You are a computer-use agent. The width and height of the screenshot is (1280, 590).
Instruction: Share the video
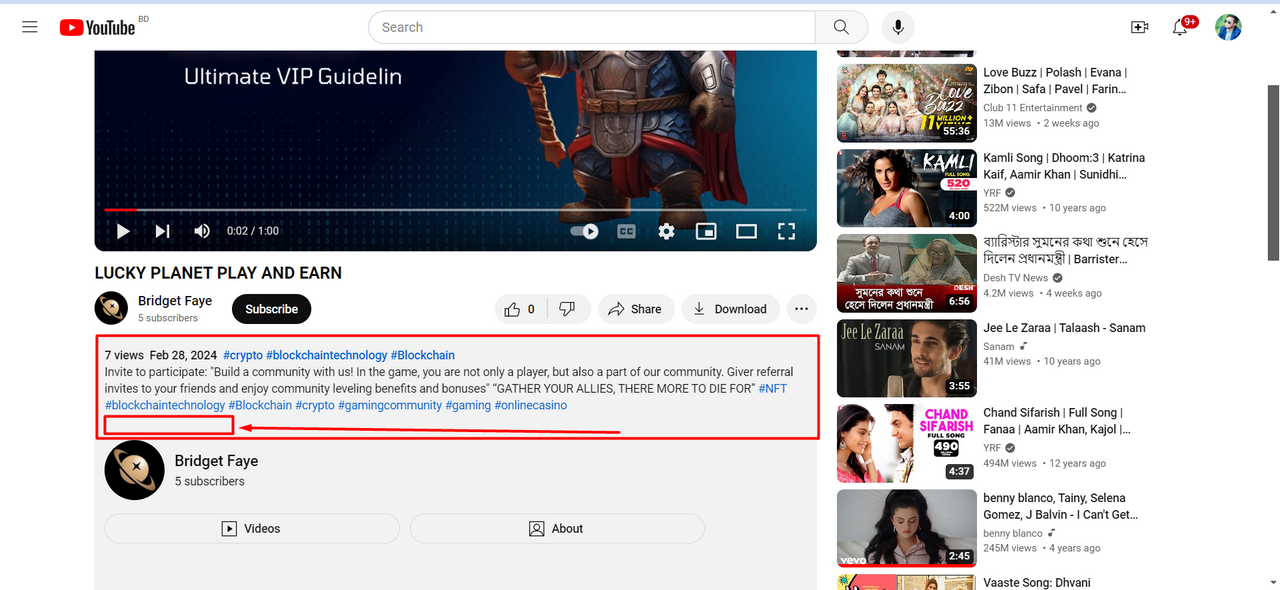635,309
